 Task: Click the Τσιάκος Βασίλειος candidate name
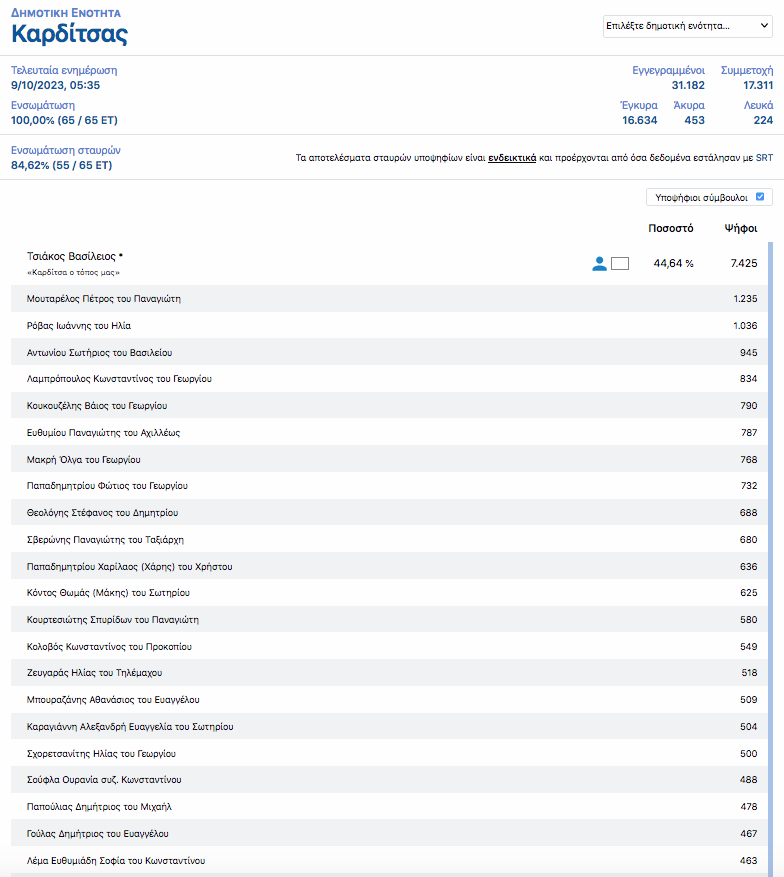tap(72, 257)
